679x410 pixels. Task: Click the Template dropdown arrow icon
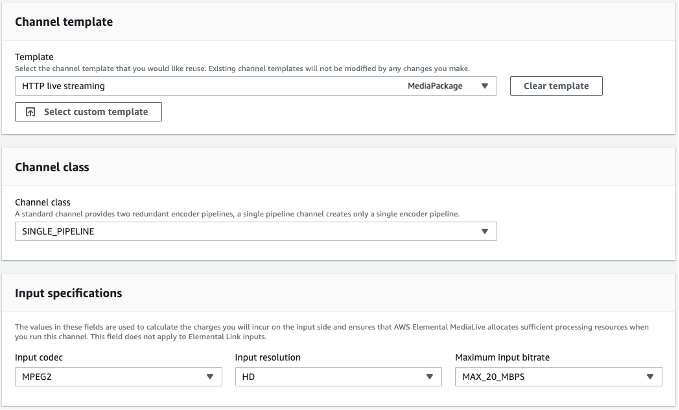click(485, 86)
